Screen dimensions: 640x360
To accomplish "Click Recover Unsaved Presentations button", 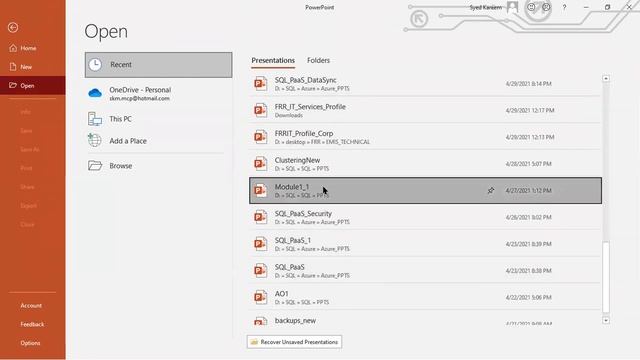I will [x=294, y=342].
